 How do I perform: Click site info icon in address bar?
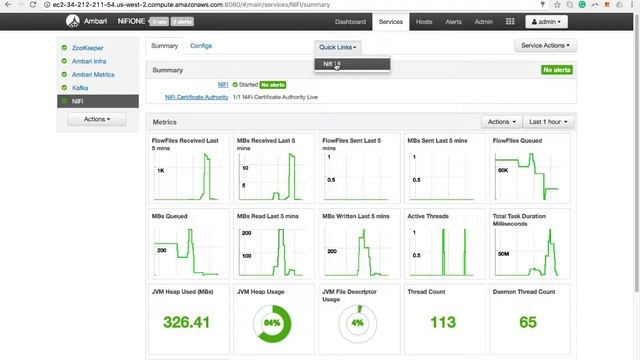47,4
